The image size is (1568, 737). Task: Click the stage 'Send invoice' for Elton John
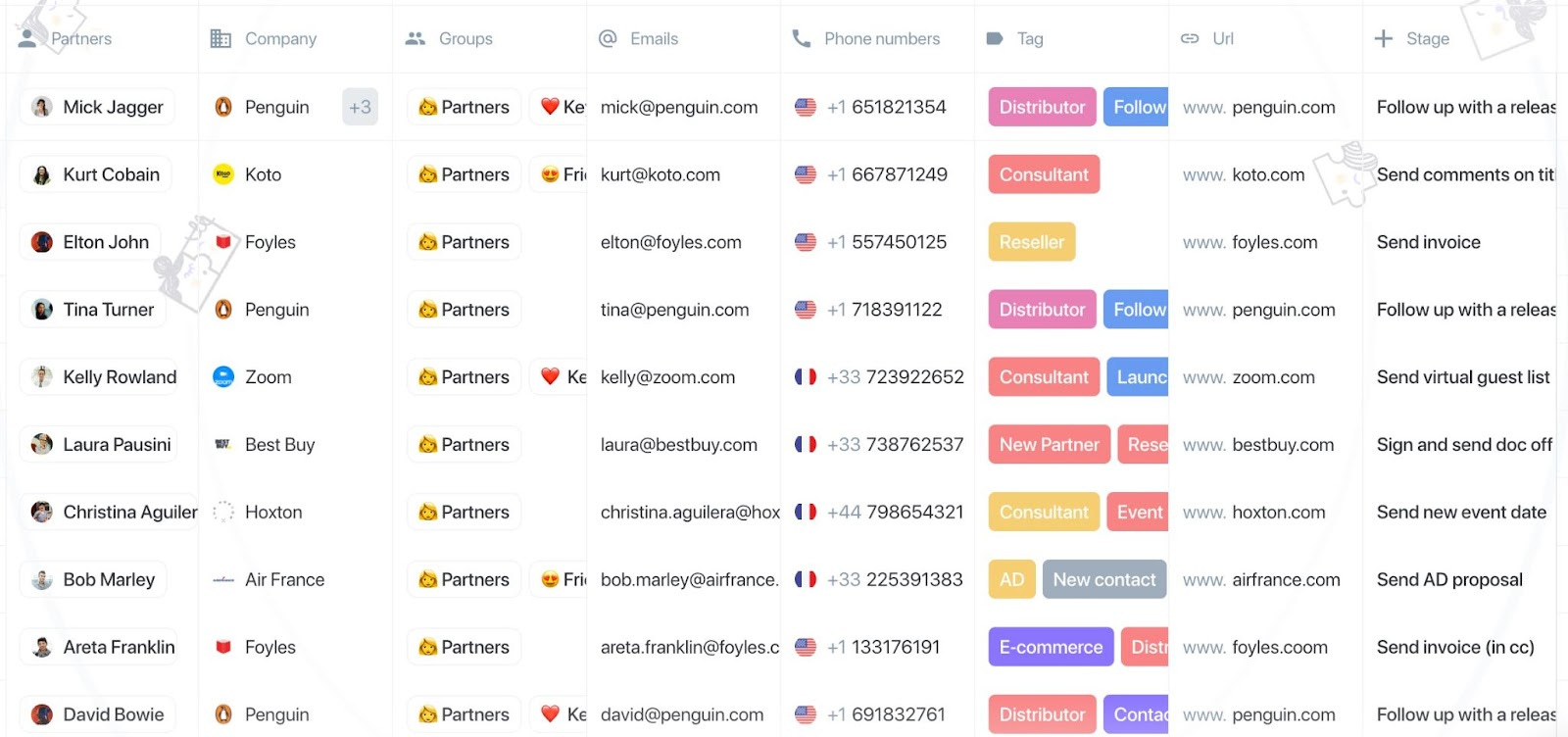click(x=1429, y=242)
